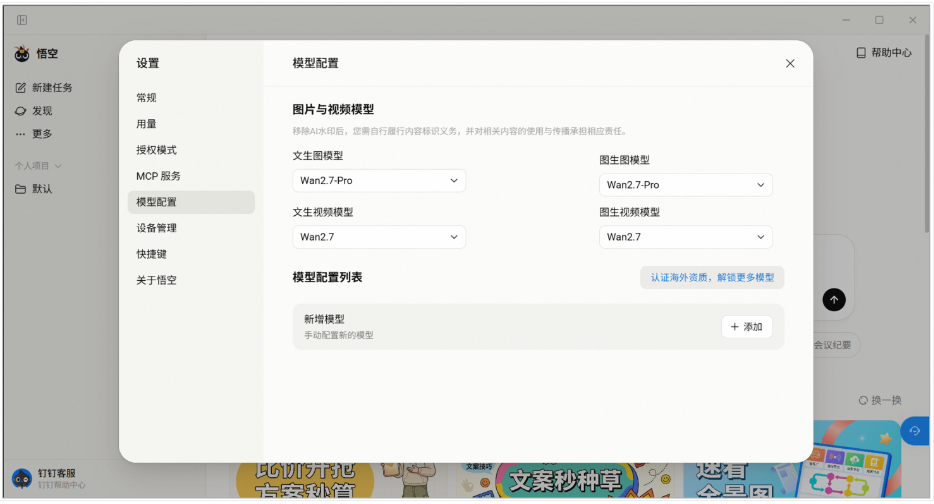934x504 pixels.
Task: Select 模型配置 in settings menu
Action: point(191,202)
